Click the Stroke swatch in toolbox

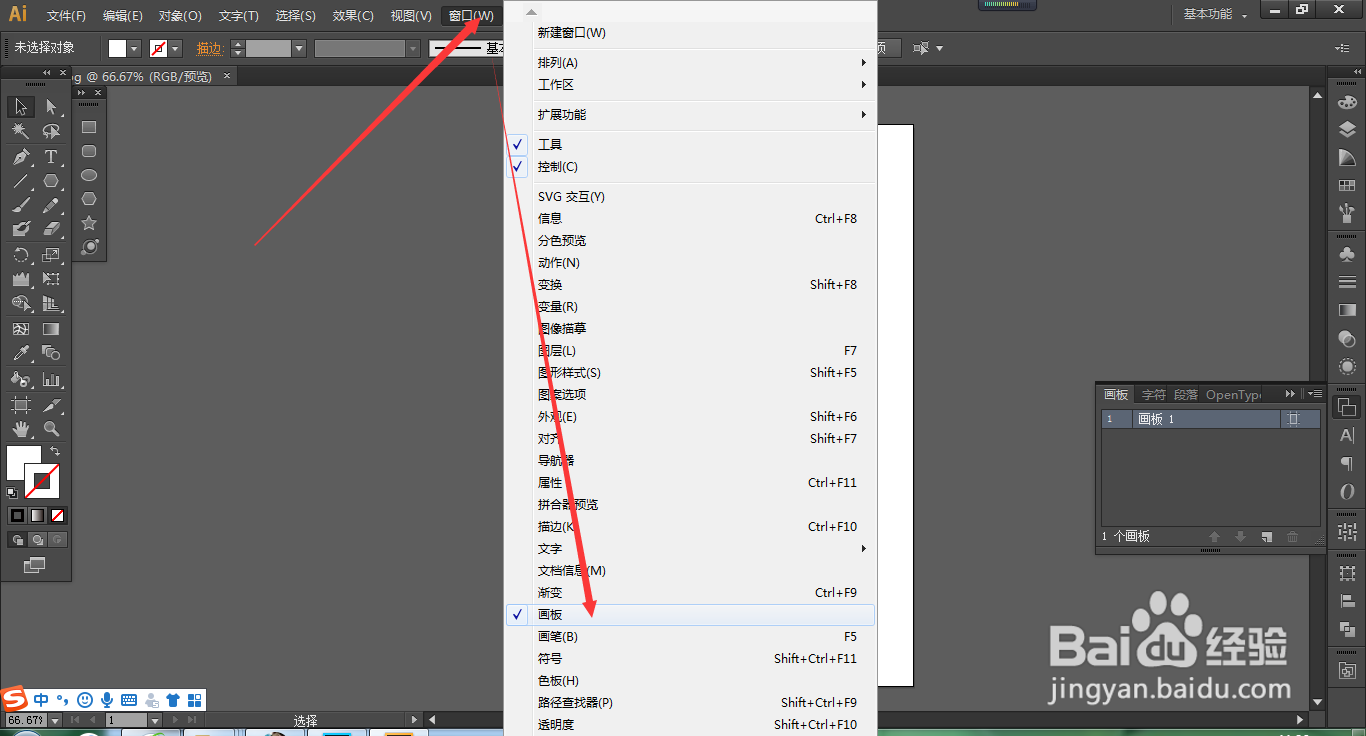coord(43,481)
